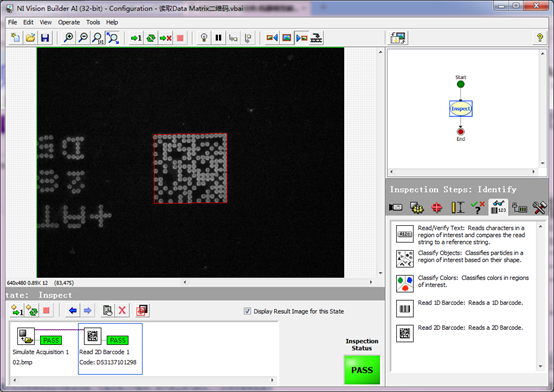Select the Zoom In tool
The image size is (554, 392).
[68, 38]
